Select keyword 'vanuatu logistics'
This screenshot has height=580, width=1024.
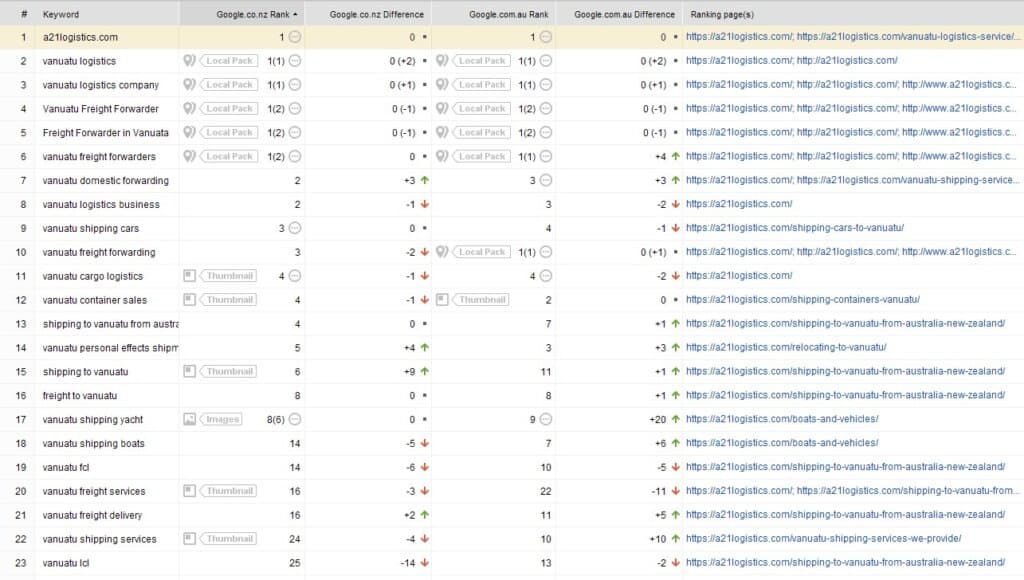(79, 61)
